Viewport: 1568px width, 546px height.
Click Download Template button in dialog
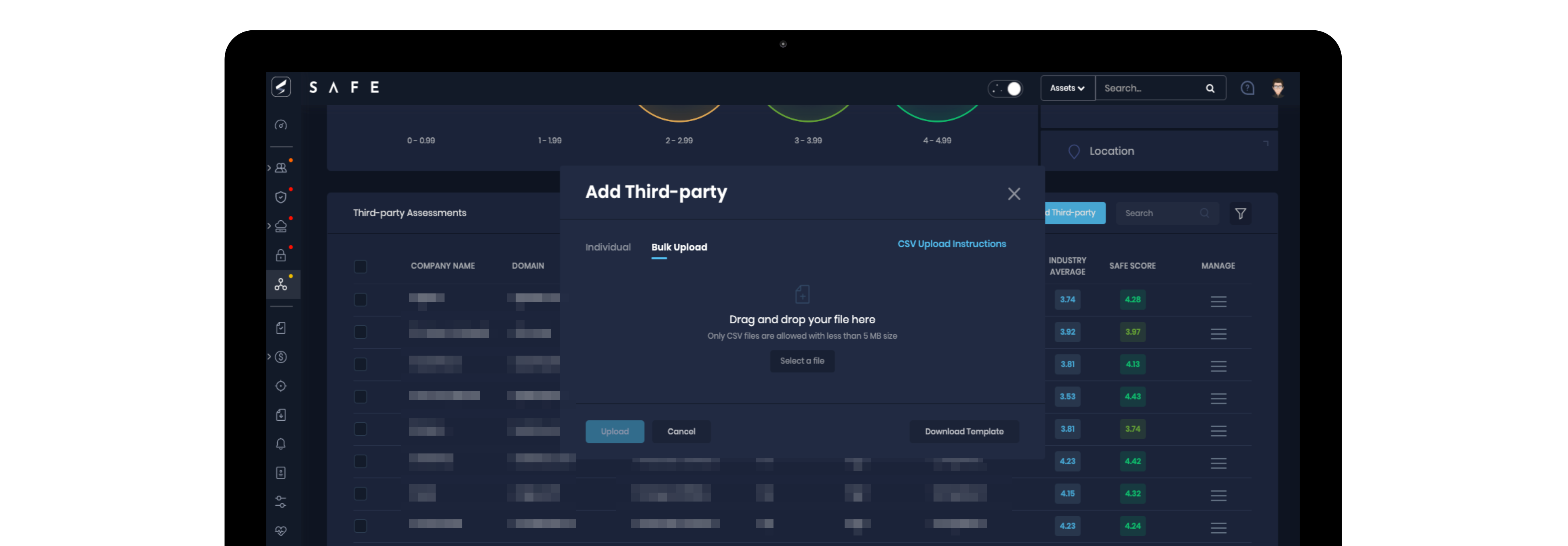(x=964, y=431)
